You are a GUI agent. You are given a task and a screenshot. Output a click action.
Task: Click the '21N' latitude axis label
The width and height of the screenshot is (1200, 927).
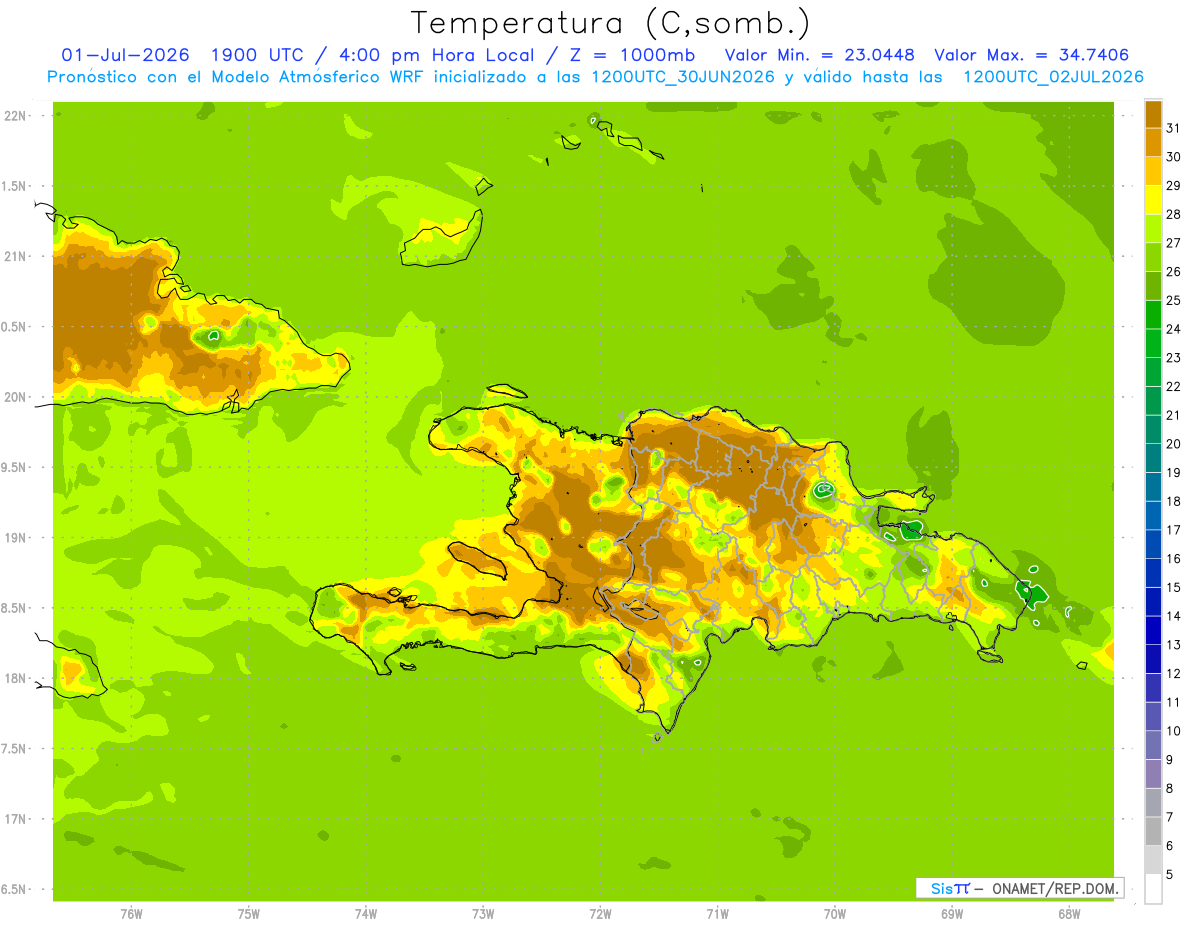tap(16, 256)
